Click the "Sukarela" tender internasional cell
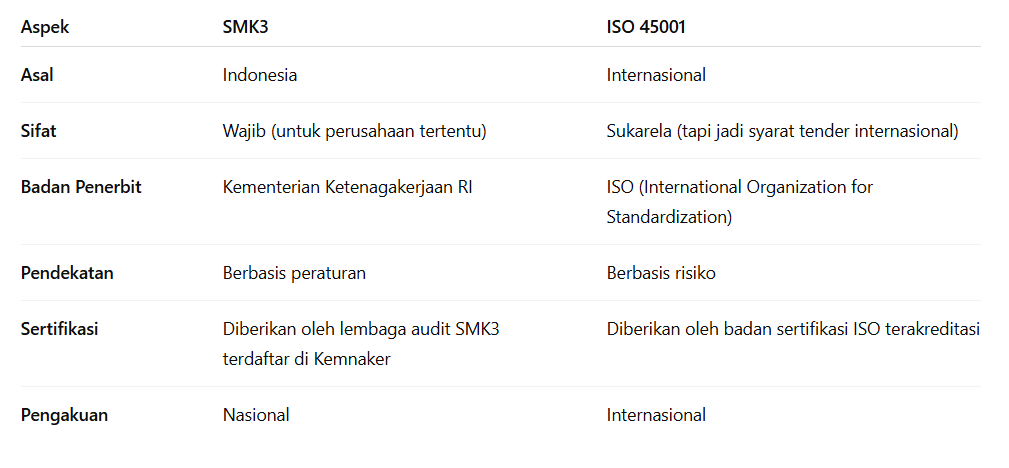Viewport: 1009px width, 468px height. point(782,131)
